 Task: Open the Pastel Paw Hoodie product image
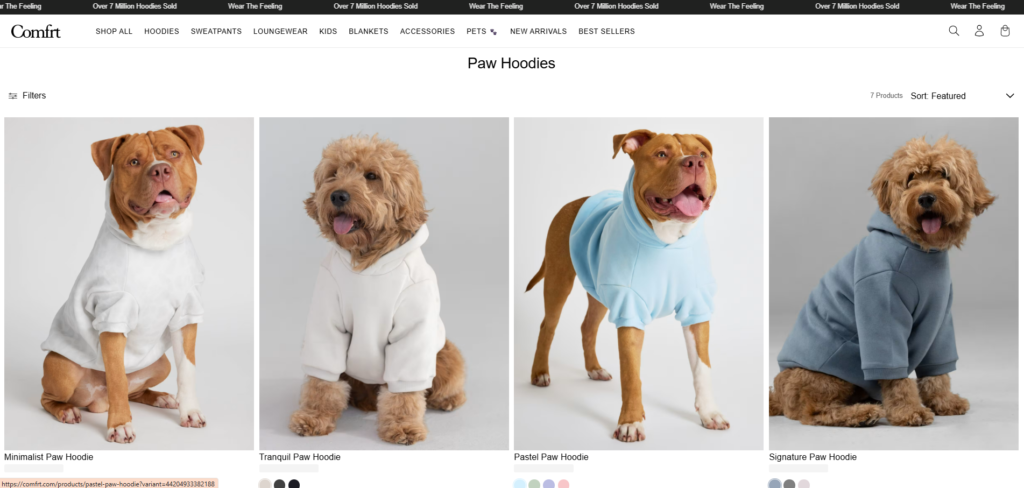pyautogui.click(x=638, y=284)
